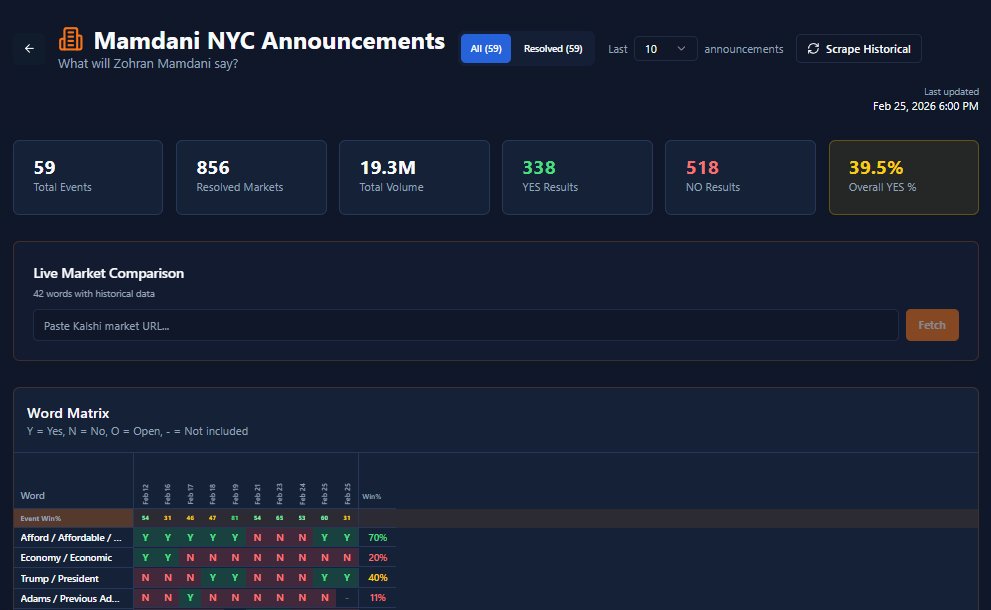The image size is (991, 610).
Task: Click the Feb 21 column header
Action: pos(257,494)
